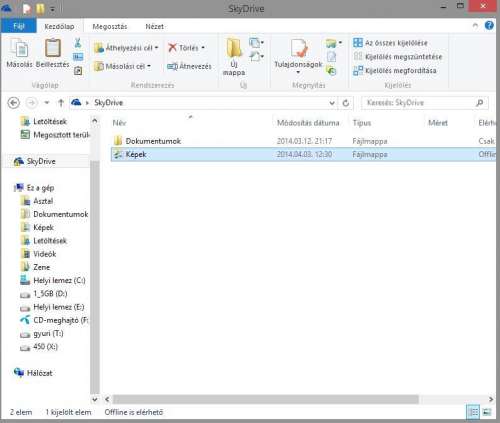Select Hálózat in navigation pane
This screenshot has height=423, width=500.
coord(33,373)
